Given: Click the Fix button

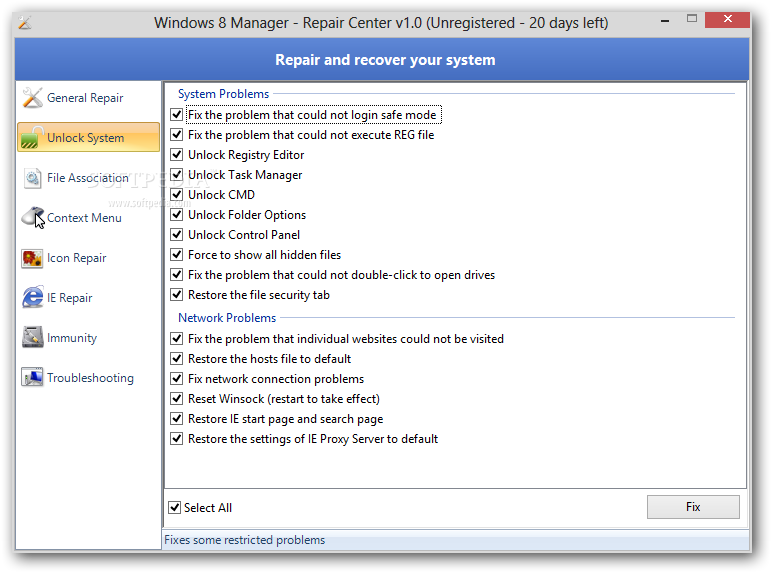Looking at the screenshot, I should pyautogui.click(x=693, y=507).
